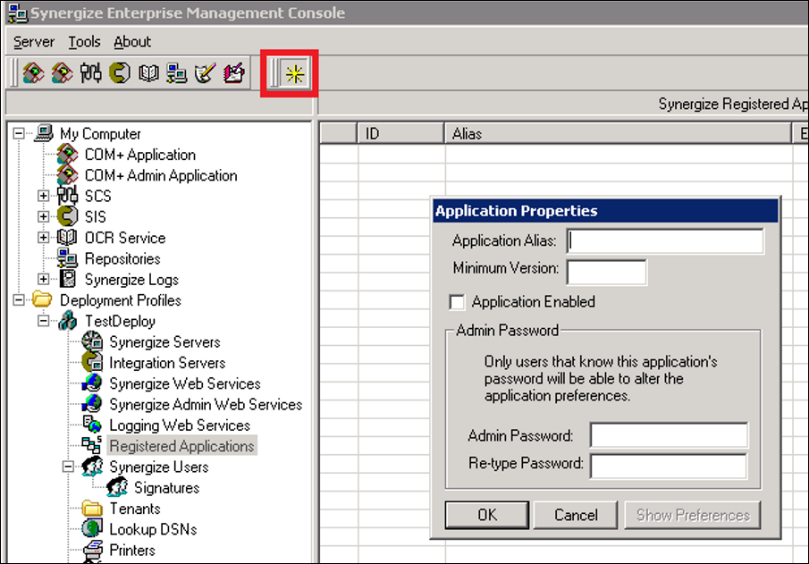Click the COM+ Application toolbar icon
This screenshot has height=564, width=809.
pos(34,73)
